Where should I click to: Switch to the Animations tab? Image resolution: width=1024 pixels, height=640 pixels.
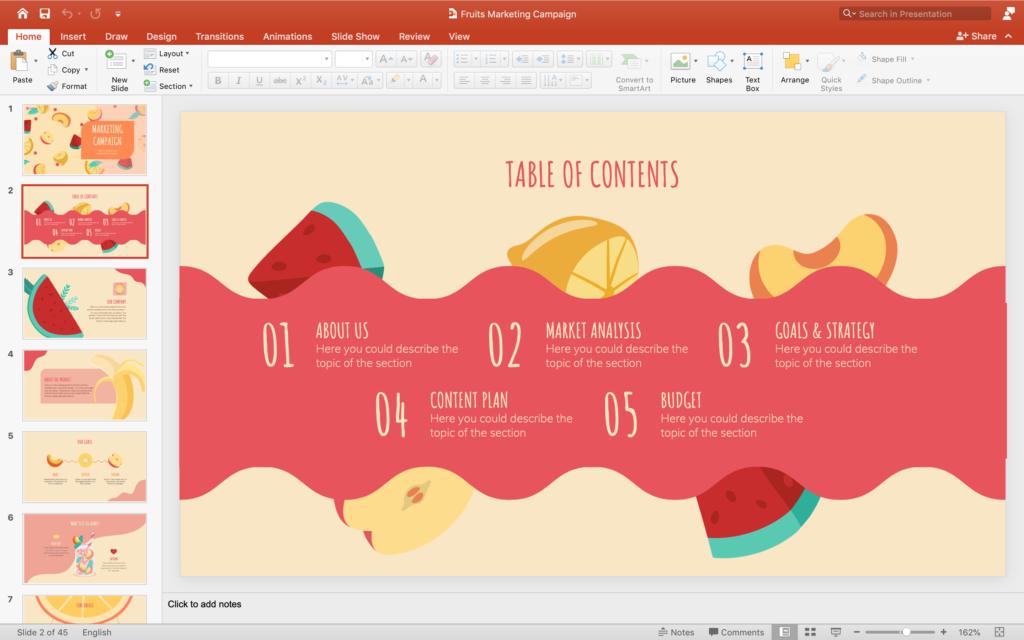(287, 36)
